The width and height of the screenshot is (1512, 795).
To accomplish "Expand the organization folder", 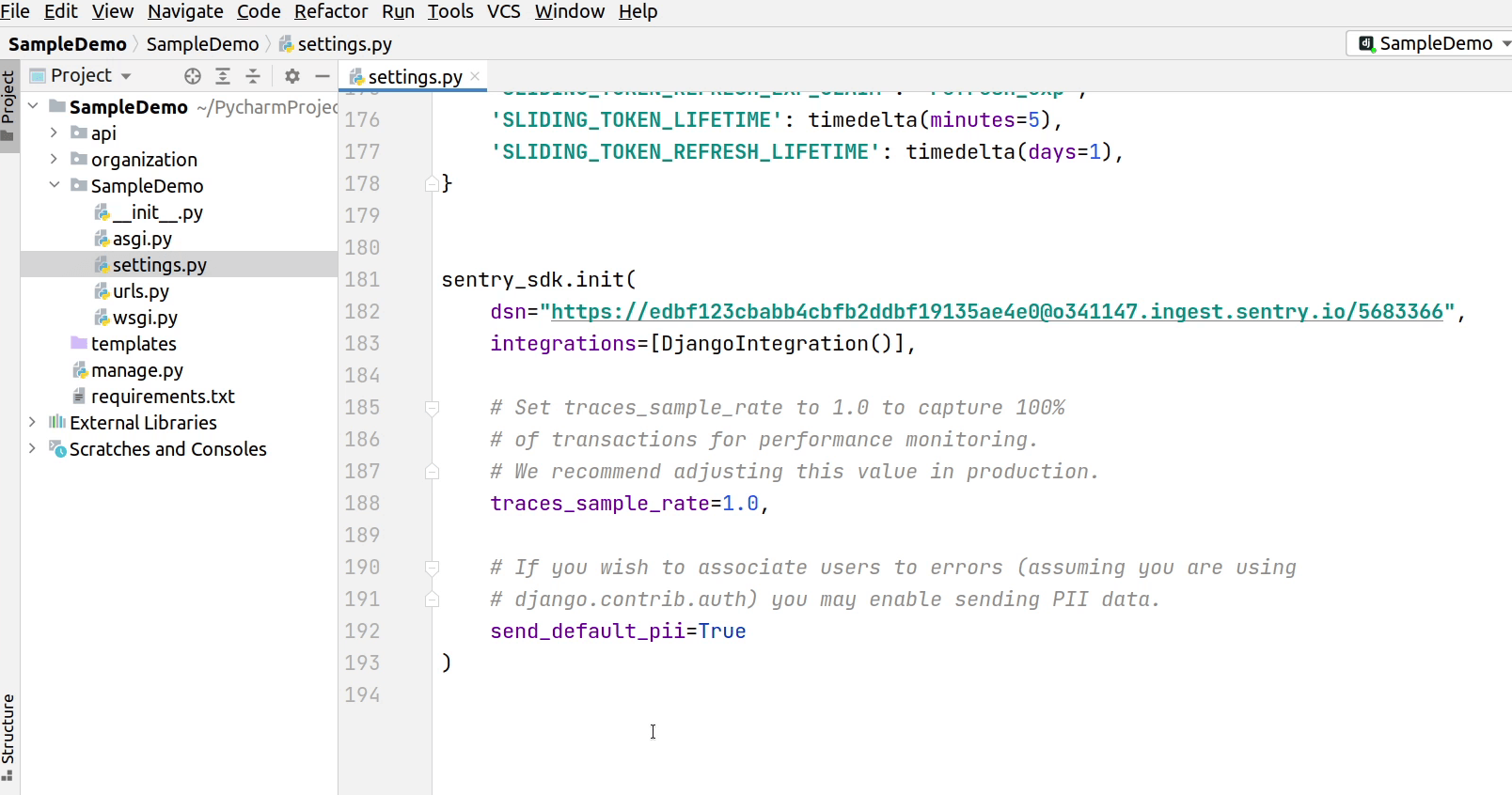I will click(x=54, y=159).
